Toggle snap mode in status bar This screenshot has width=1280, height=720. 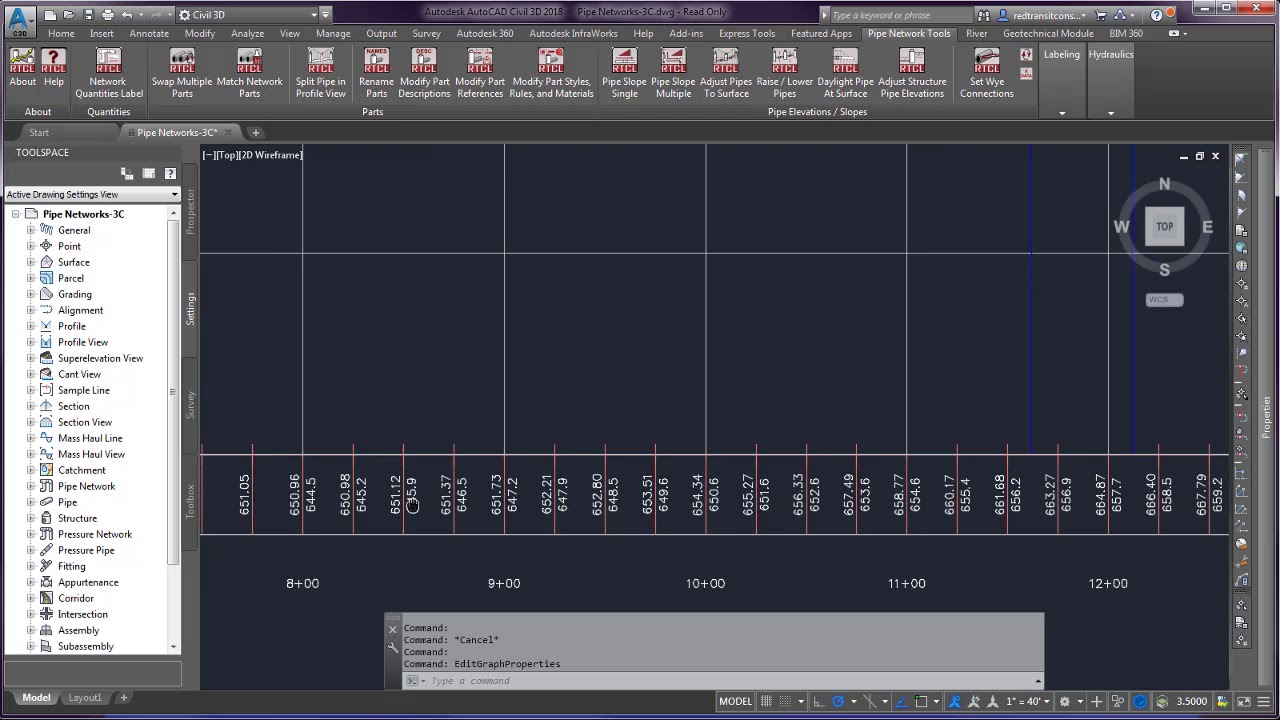(x=787, y=701)
